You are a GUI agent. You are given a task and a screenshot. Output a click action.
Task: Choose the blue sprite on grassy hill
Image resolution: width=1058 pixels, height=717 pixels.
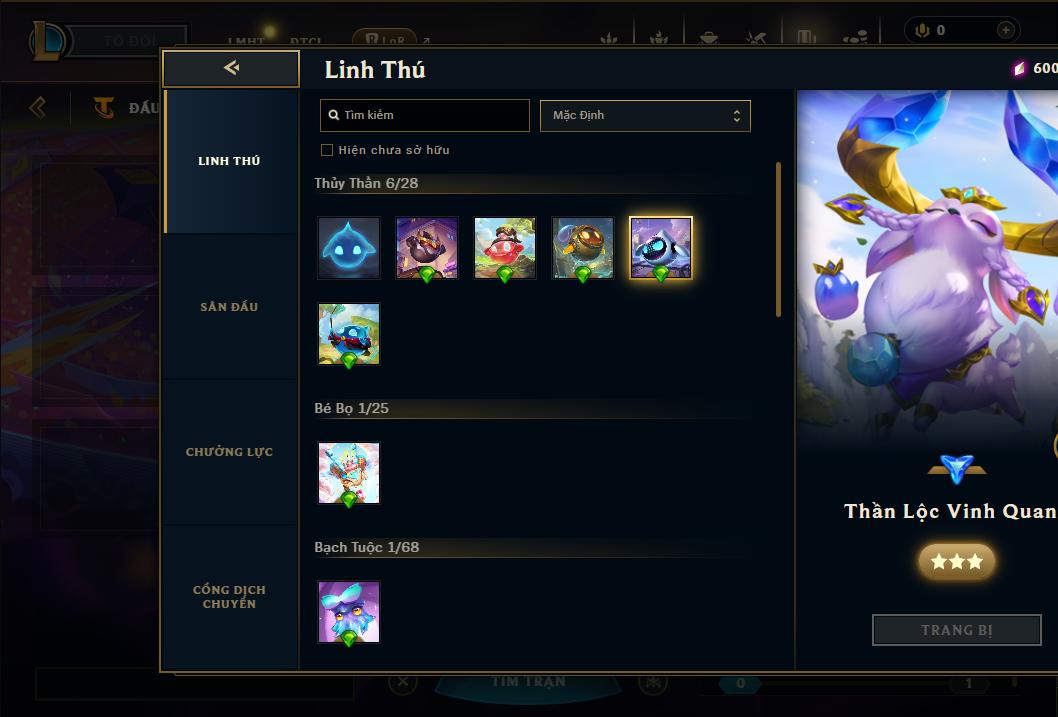point(349,334)
